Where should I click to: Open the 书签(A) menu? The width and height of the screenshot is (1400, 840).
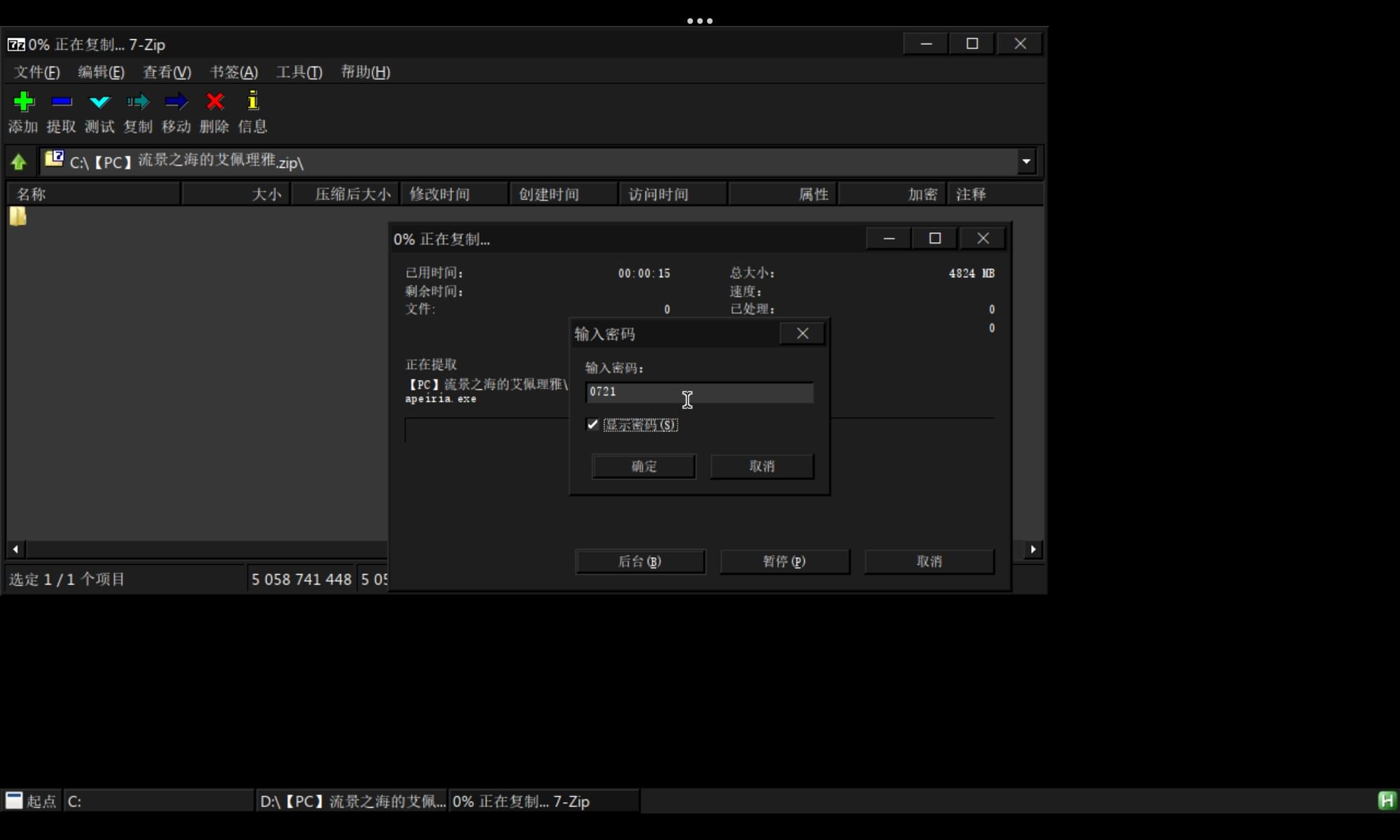tap(234, 72)
